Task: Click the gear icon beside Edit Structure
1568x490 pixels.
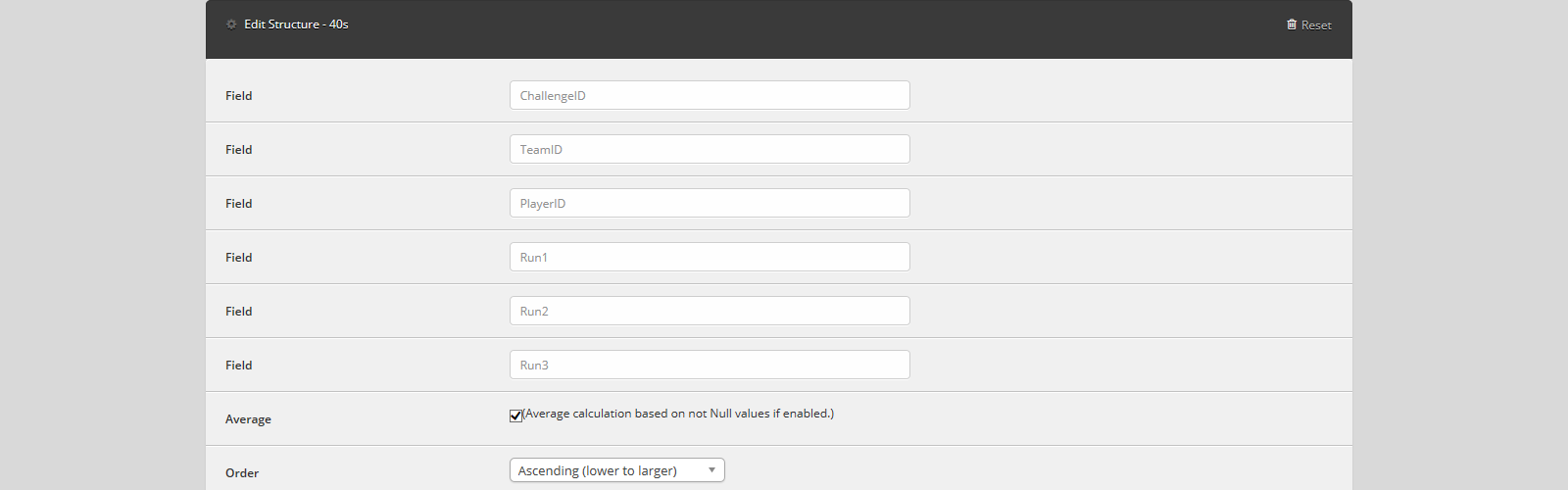Action: 231,24
